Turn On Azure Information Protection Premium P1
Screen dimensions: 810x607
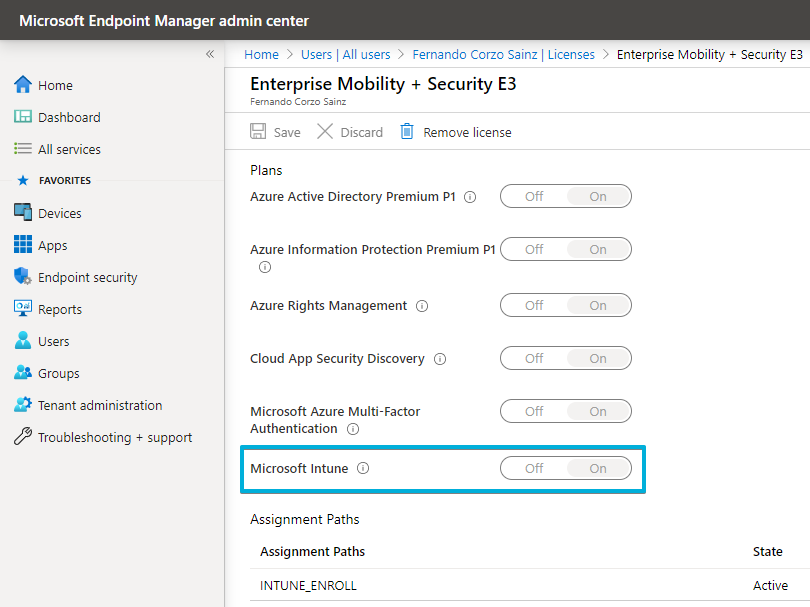[598, 250]
